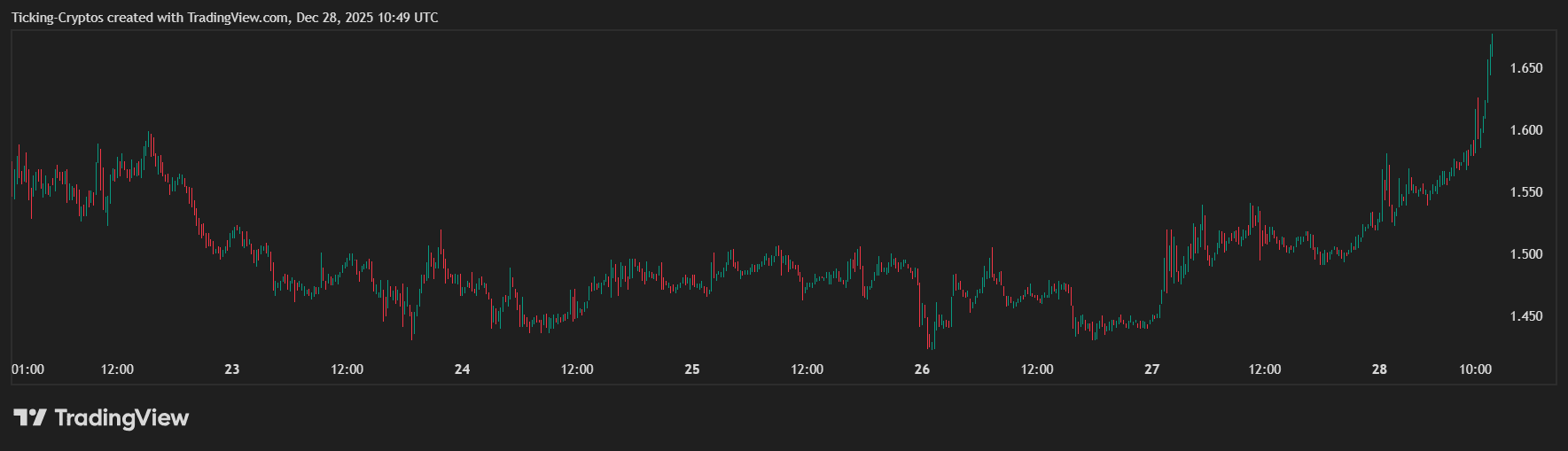
Task: Click the 01:00 time axis label
Action: coord(27,369)
